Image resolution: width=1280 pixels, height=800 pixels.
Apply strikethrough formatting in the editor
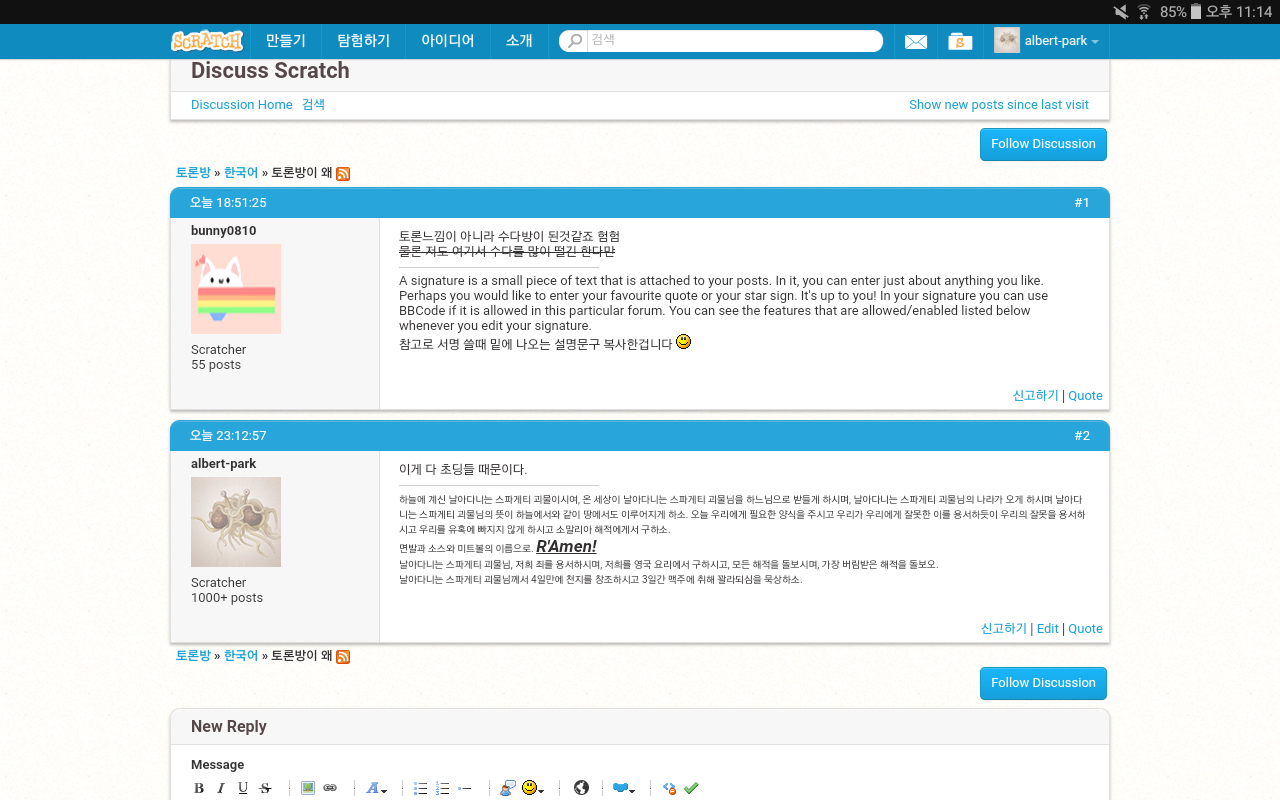265,788
